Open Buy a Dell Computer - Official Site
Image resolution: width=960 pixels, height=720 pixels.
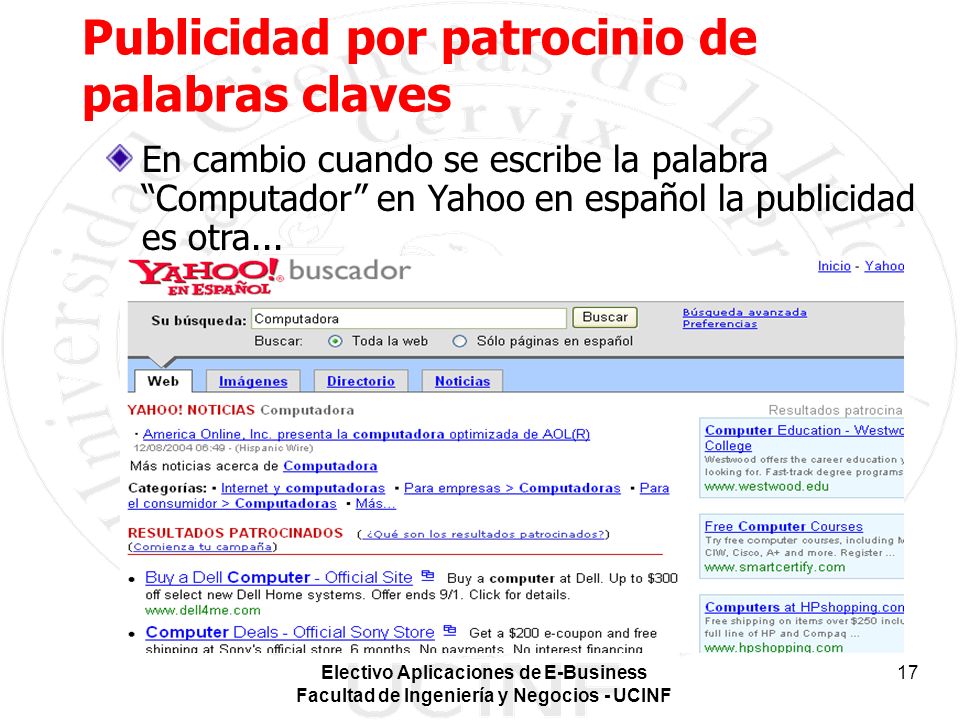(x=279, y=577)
